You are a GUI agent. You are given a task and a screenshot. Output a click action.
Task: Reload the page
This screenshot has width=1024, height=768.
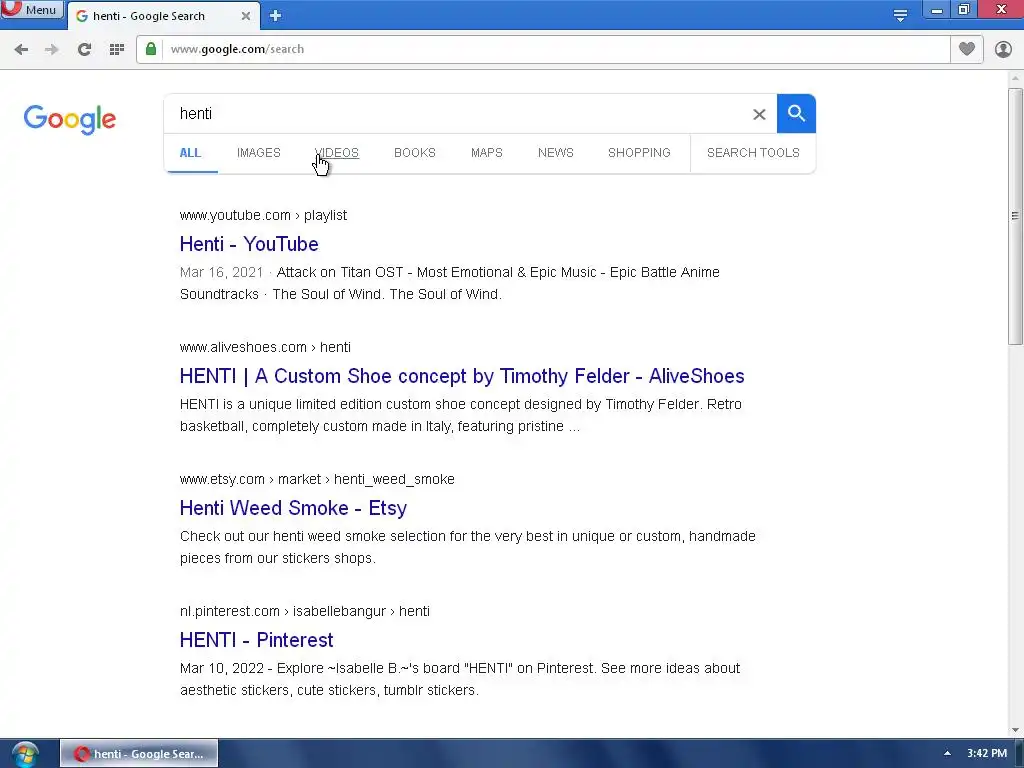point(84,49)
